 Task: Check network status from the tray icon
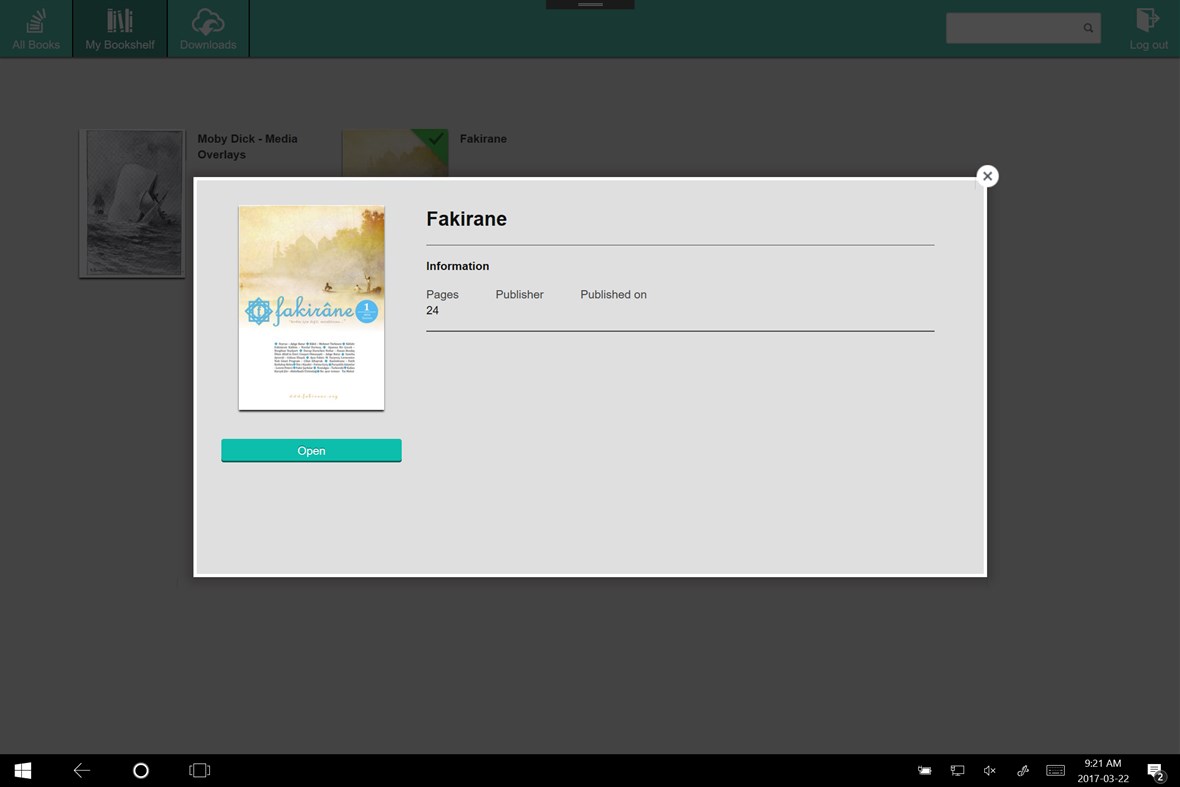tap(957, 770)
